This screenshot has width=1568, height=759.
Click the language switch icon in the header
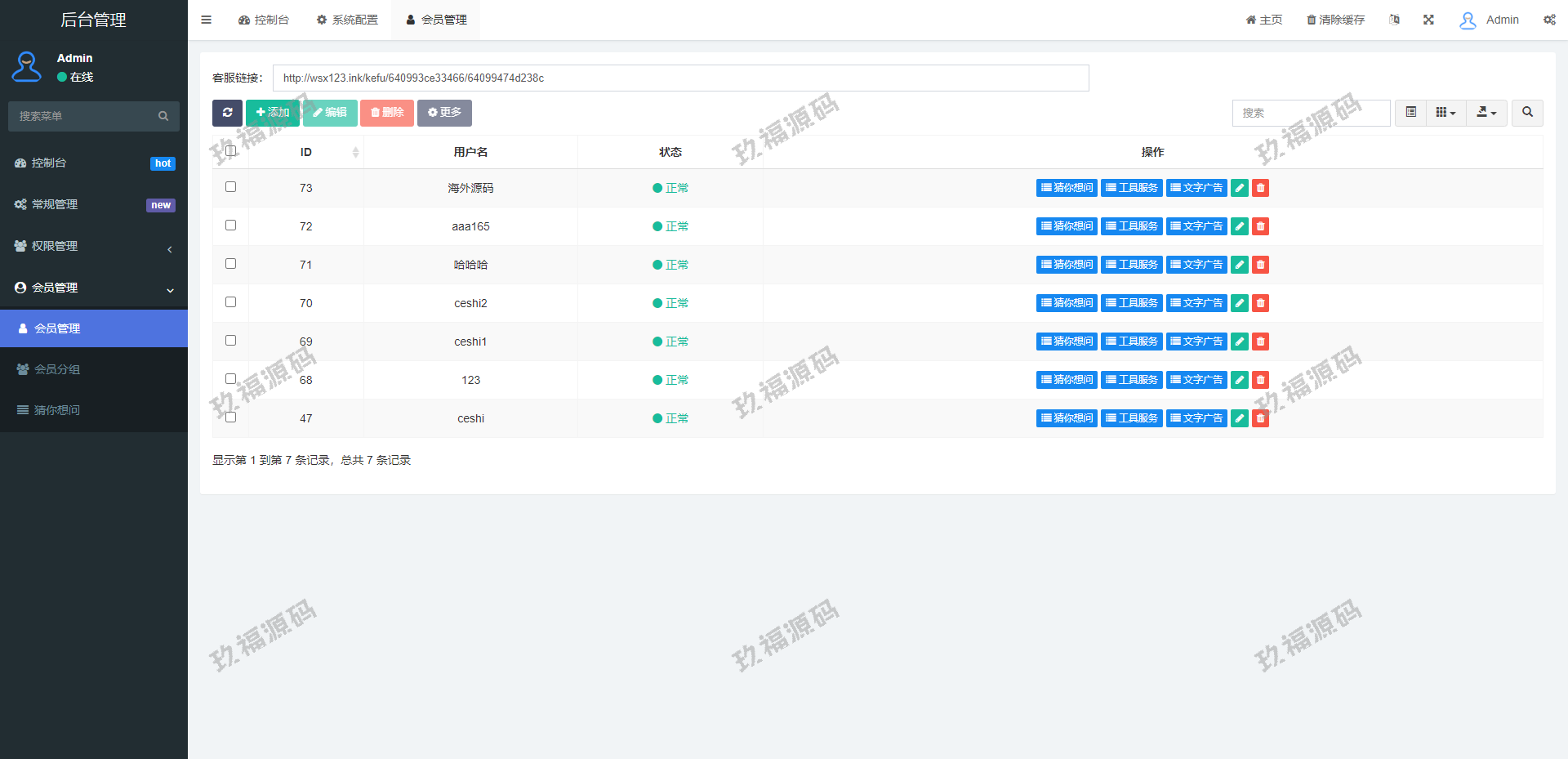tap(1394, 20)
